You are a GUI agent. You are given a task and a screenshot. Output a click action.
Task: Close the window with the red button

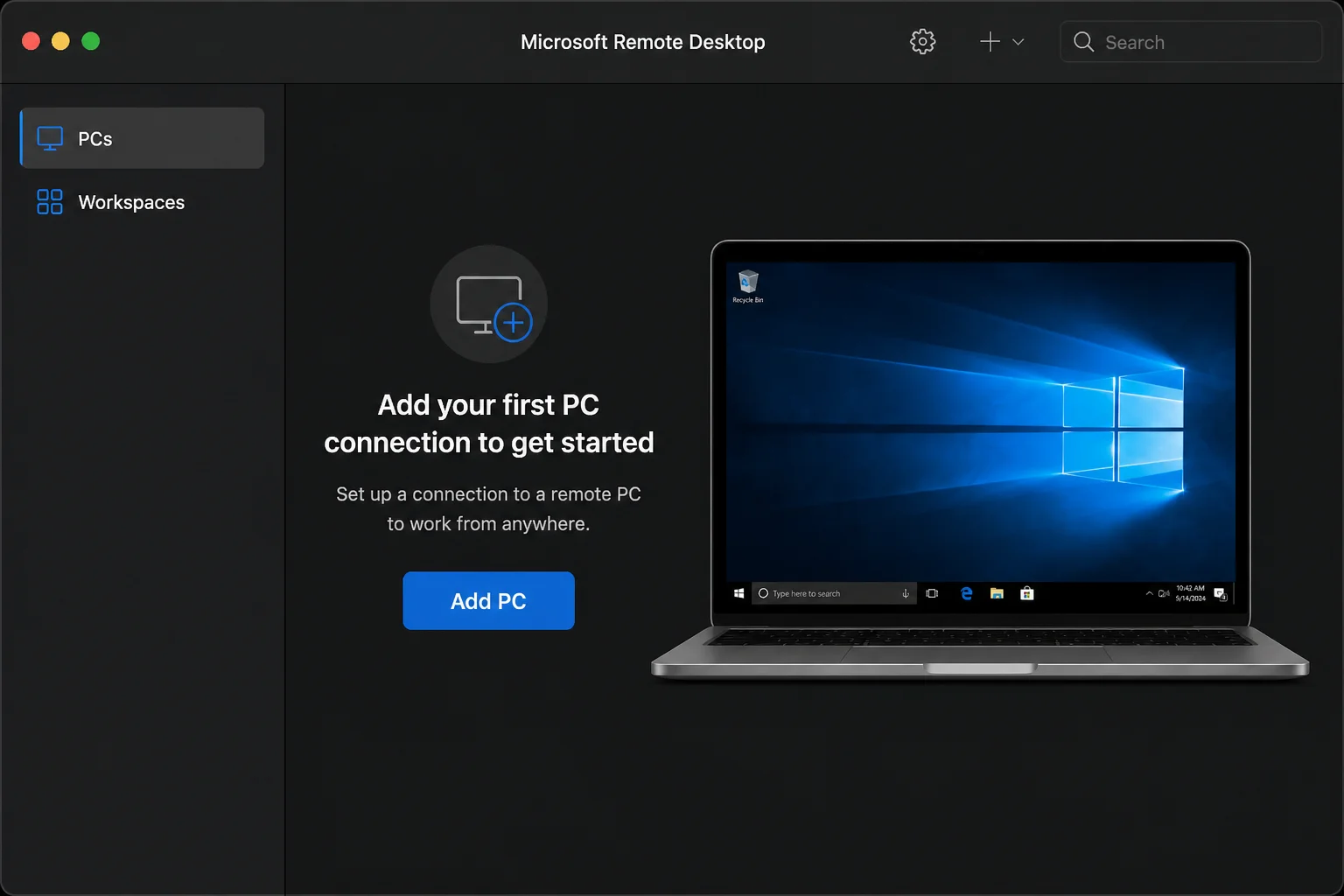(31, 41)
